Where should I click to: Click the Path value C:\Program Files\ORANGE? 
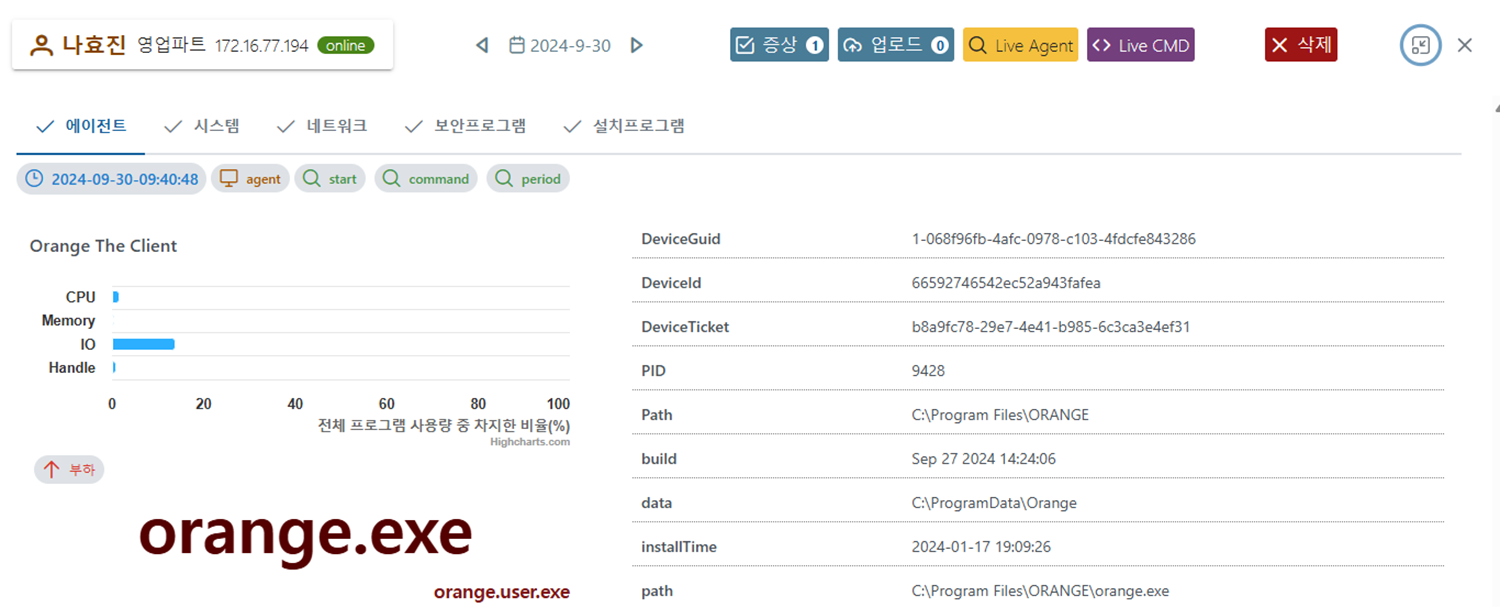(1000, 415)
